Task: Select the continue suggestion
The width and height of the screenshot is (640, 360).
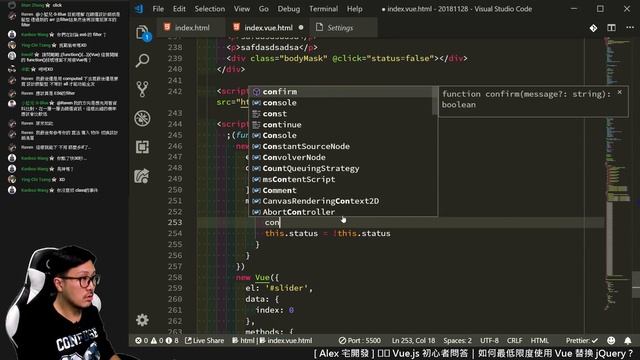Action: (342, 125)
